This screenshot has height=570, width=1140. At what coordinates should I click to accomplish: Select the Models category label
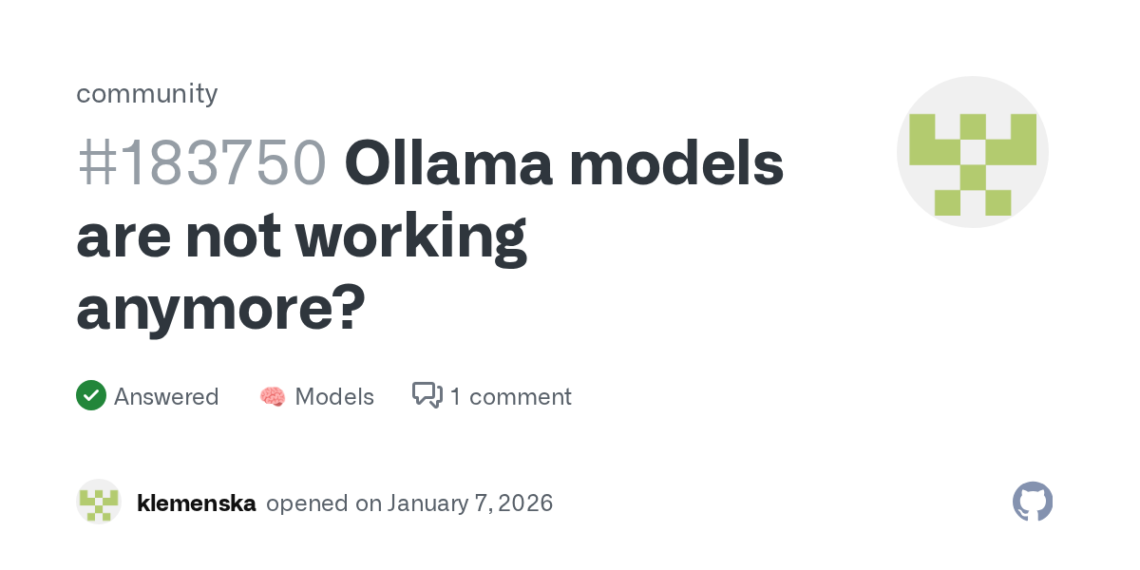[x=334, y=397]
